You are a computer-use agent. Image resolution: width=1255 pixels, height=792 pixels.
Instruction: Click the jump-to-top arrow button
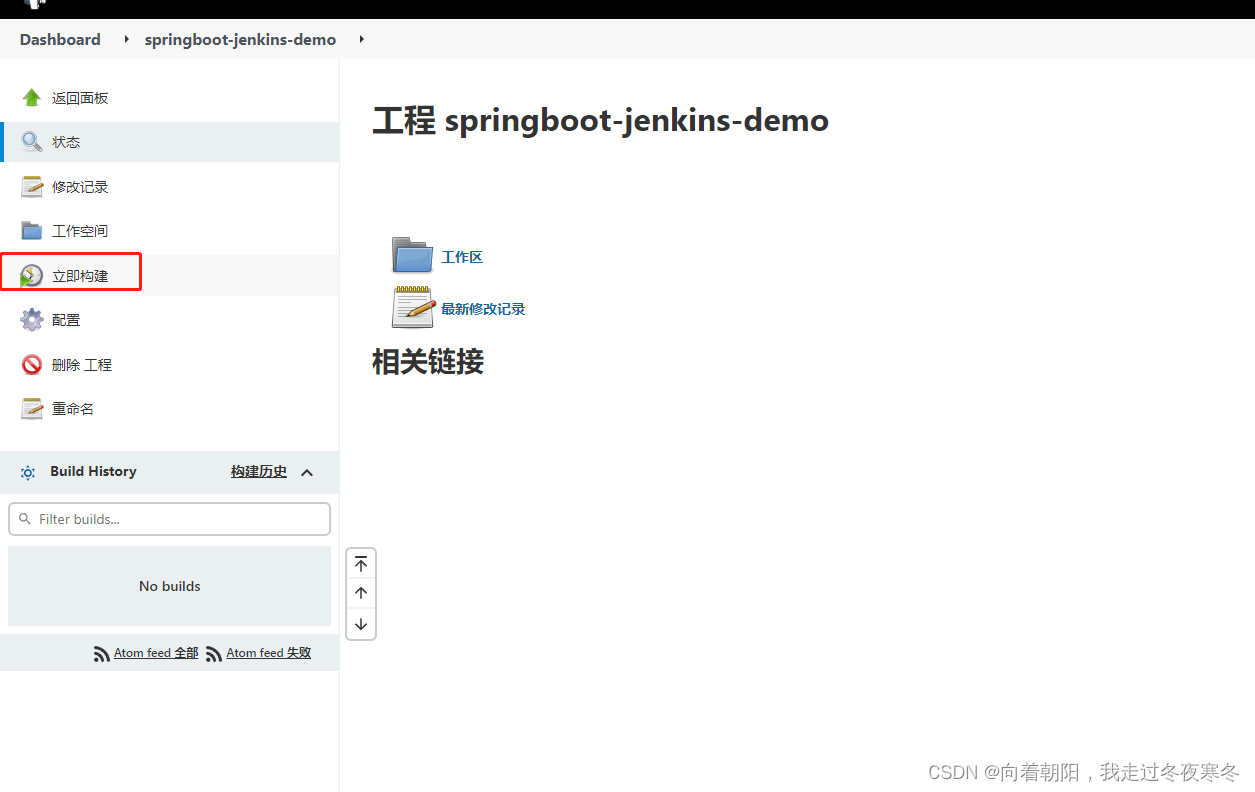361,564
